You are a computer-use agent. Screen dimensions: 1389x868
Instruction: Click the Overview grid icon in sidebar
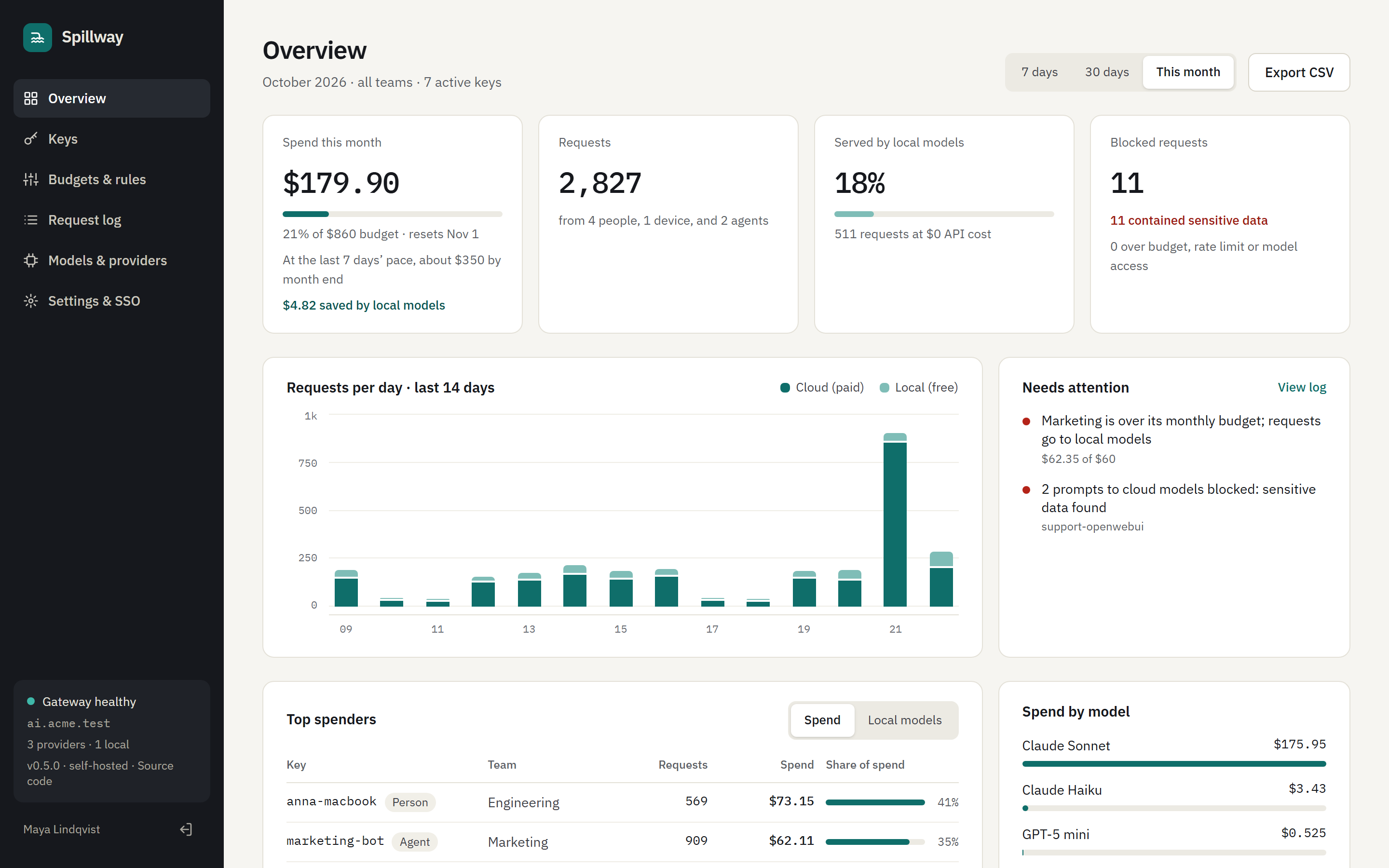point(31,99)
